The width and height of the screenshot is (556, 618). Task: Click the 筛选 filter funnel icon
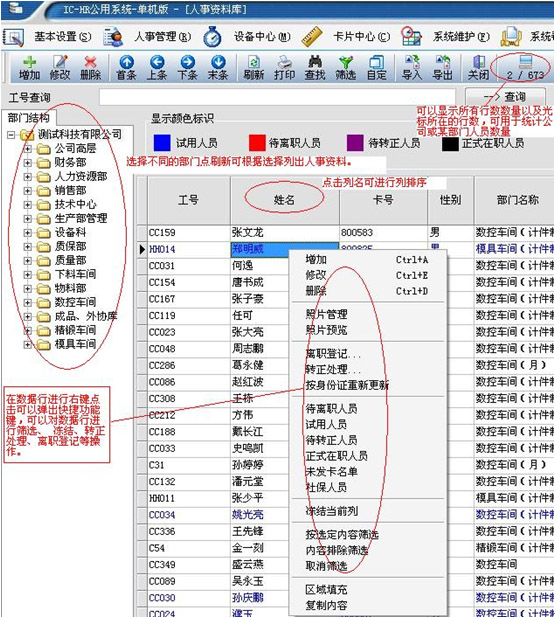coord(346,62)
